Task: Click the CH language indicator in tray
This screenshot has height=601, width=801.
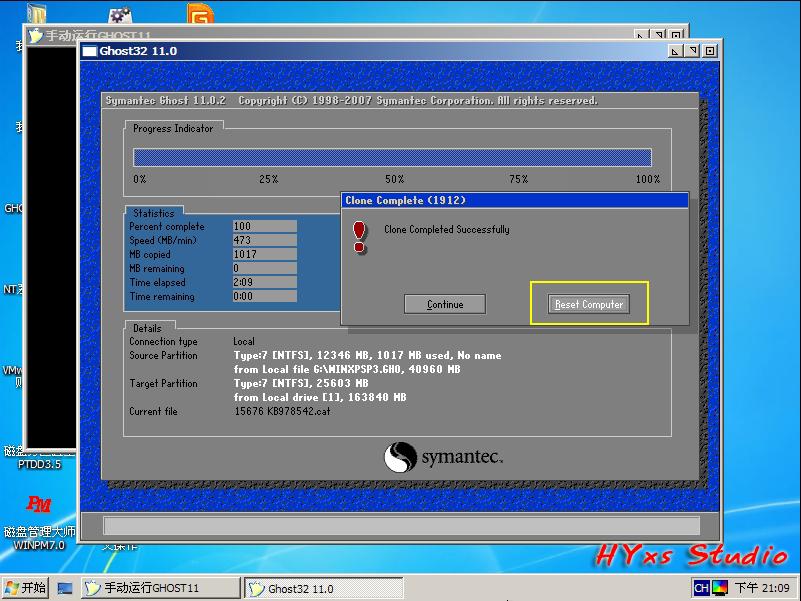Action: click(x=701, y=588)
